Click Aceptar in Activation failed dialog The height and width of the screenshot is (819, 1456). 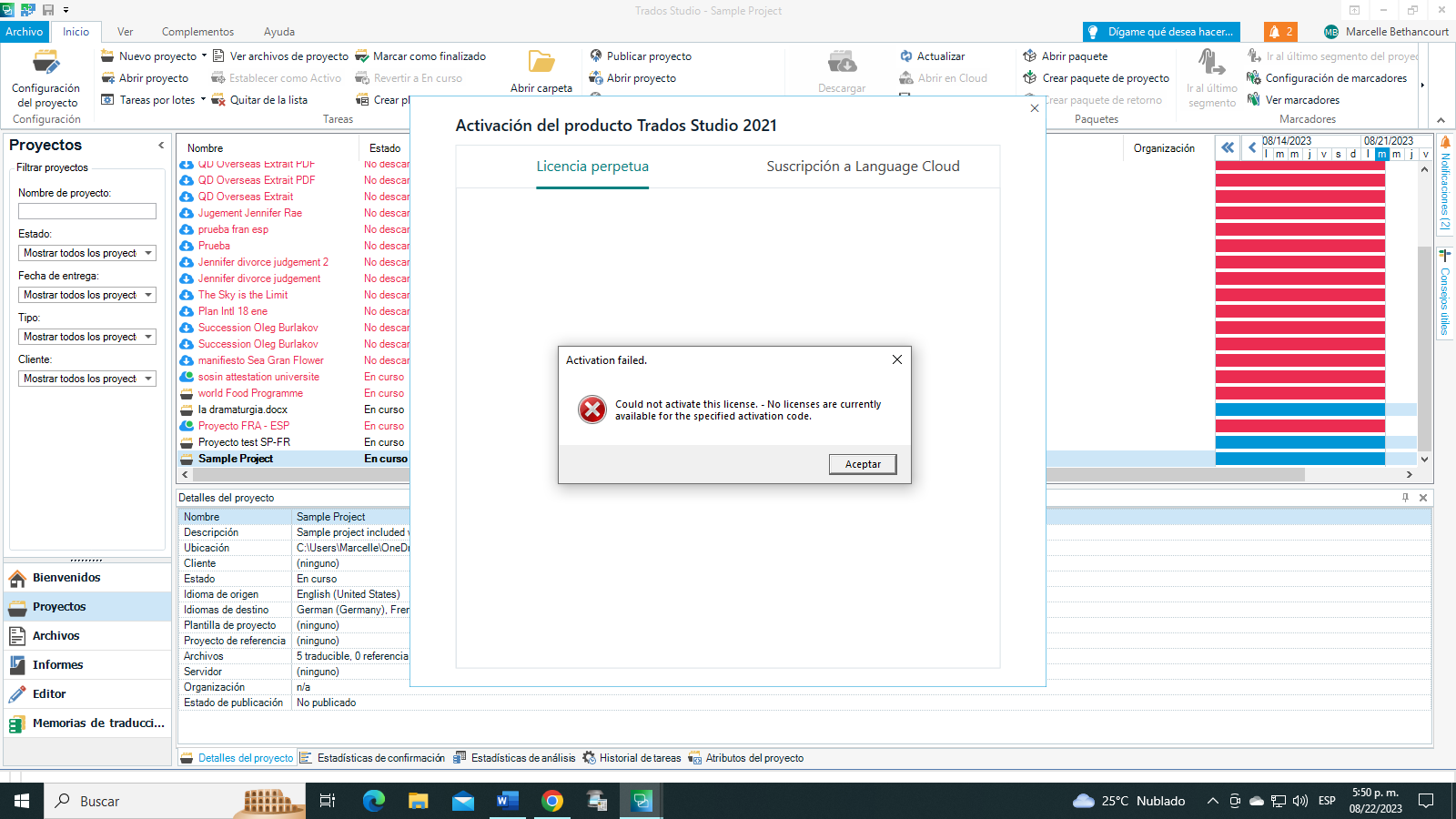(863, 464)
